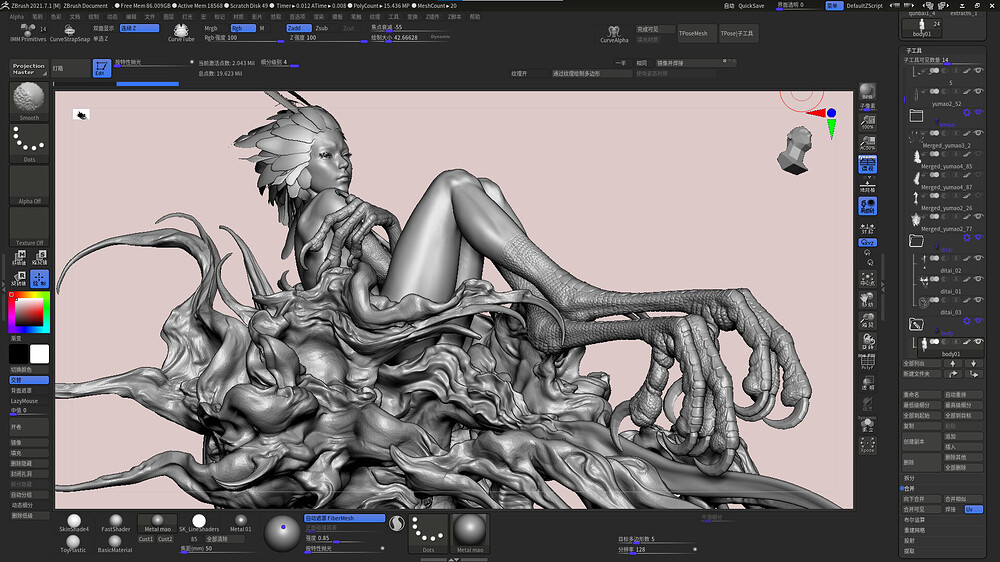Screen dimensions: 1000x562
Task: Collapse the ditai subtool folder
Action: pos(916,240)
